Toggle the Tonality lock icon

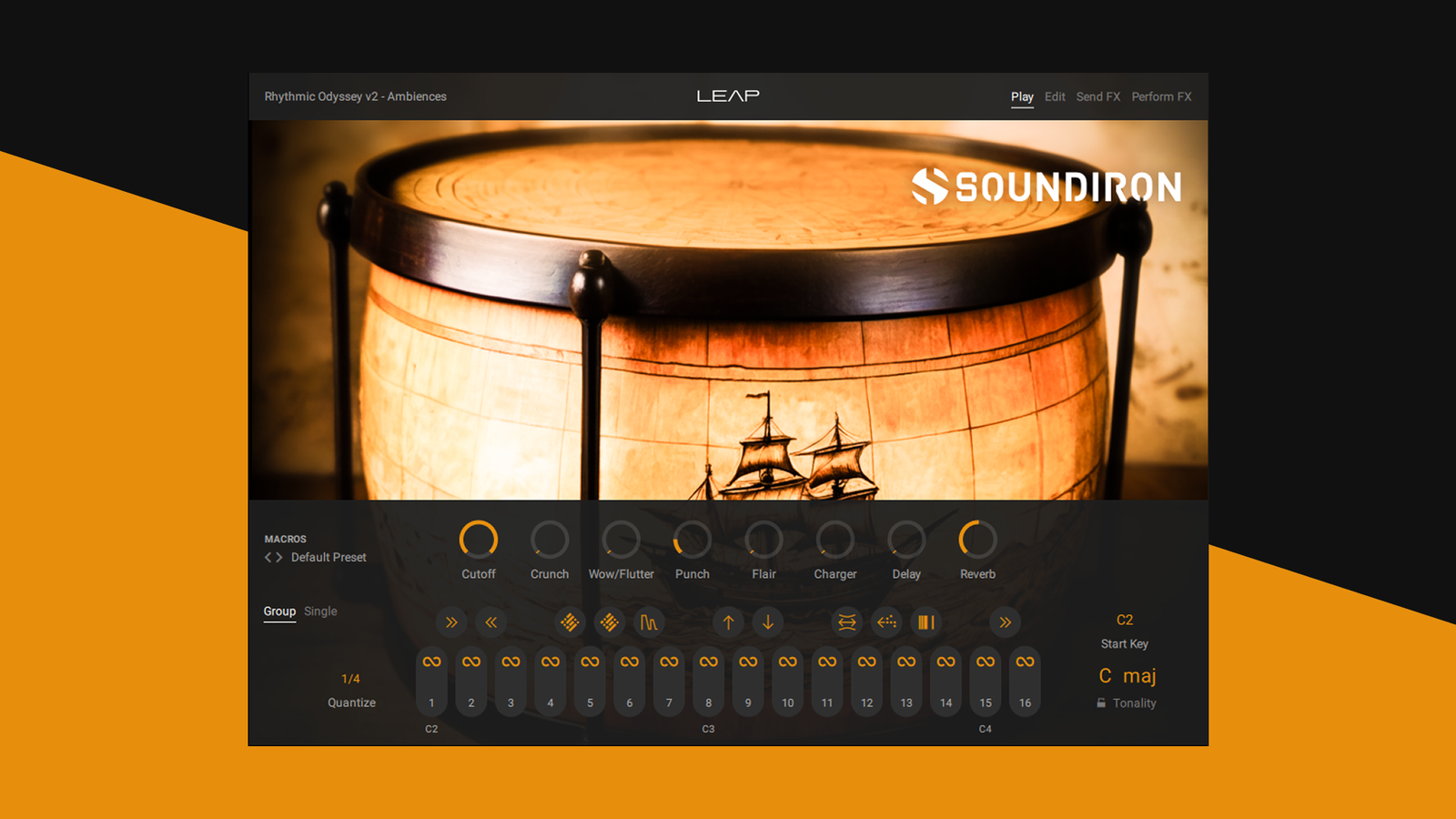click(1101, 703)
